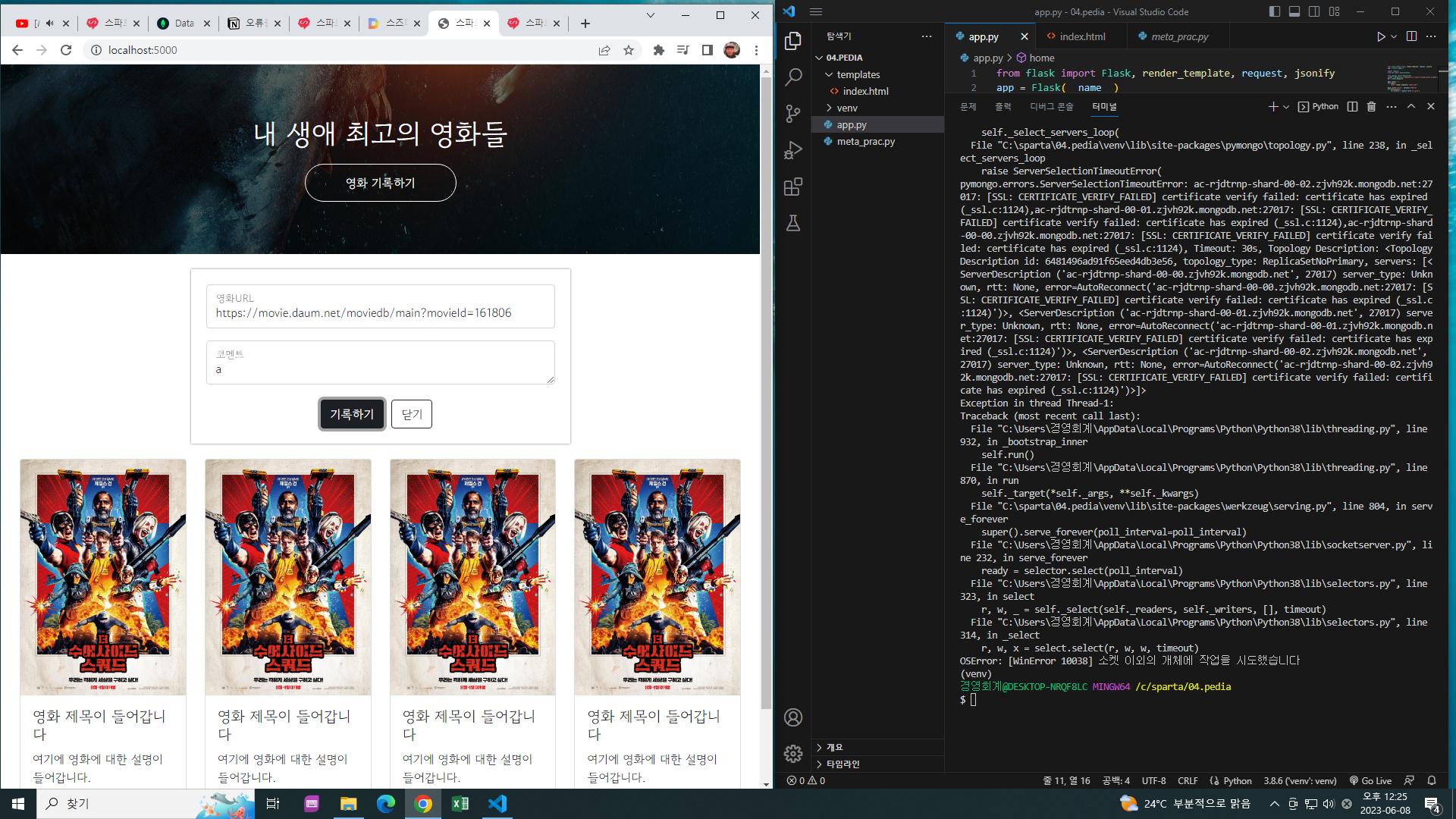This screenshot has width=1456, height=819.
Task: Kill terminal with trash icon
Action: [1371, 107]
